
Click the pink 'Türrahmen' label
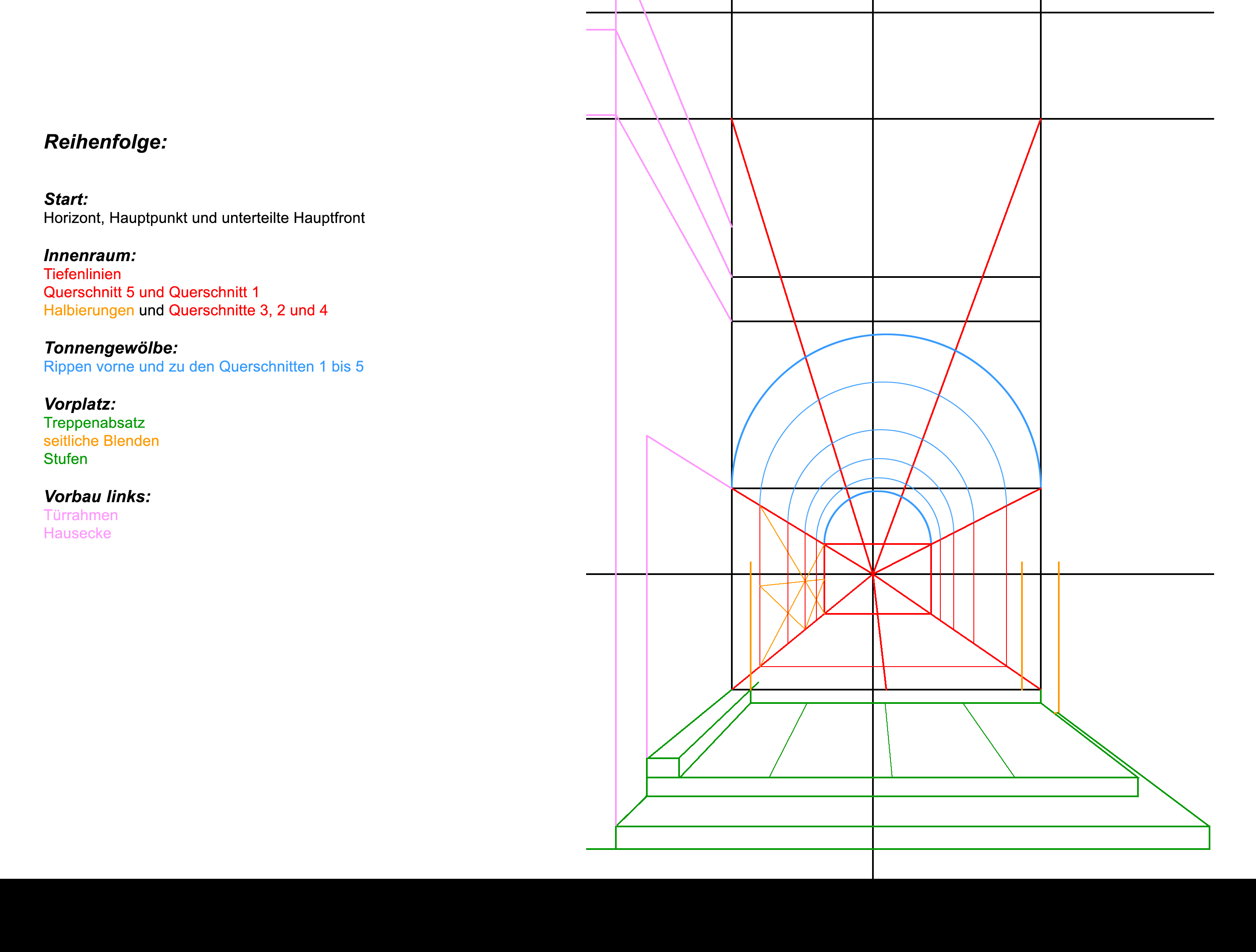[x=81, y=516]
